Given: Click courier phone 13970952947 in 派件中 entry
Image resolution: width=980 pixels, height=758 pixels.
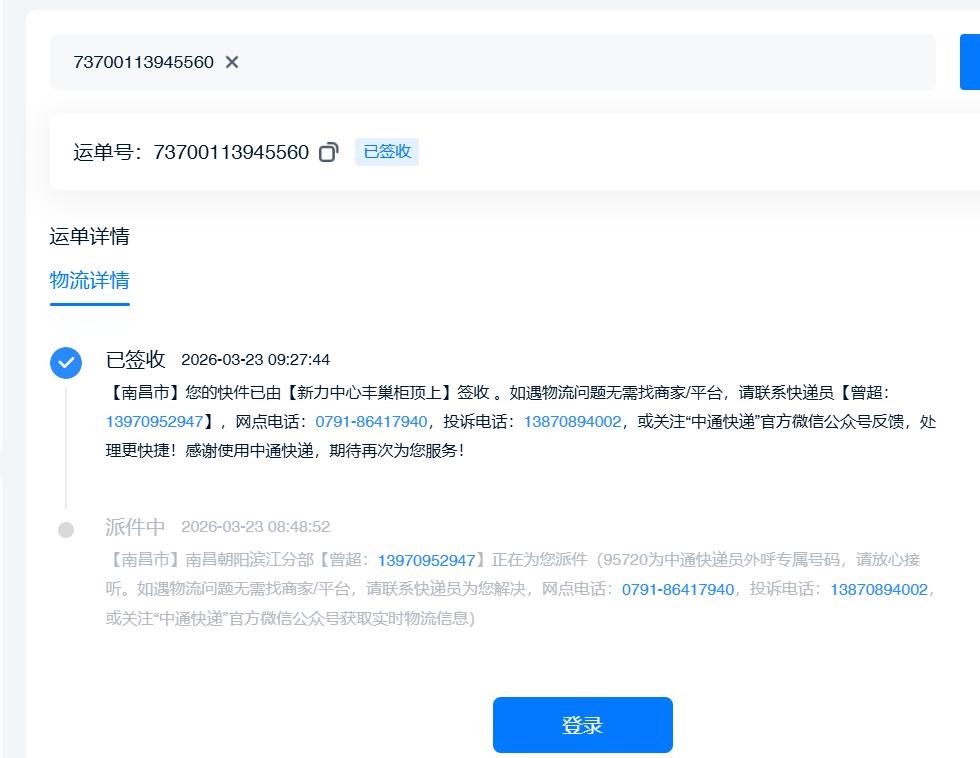Looking at the screenshot, I should coord(426,560).
